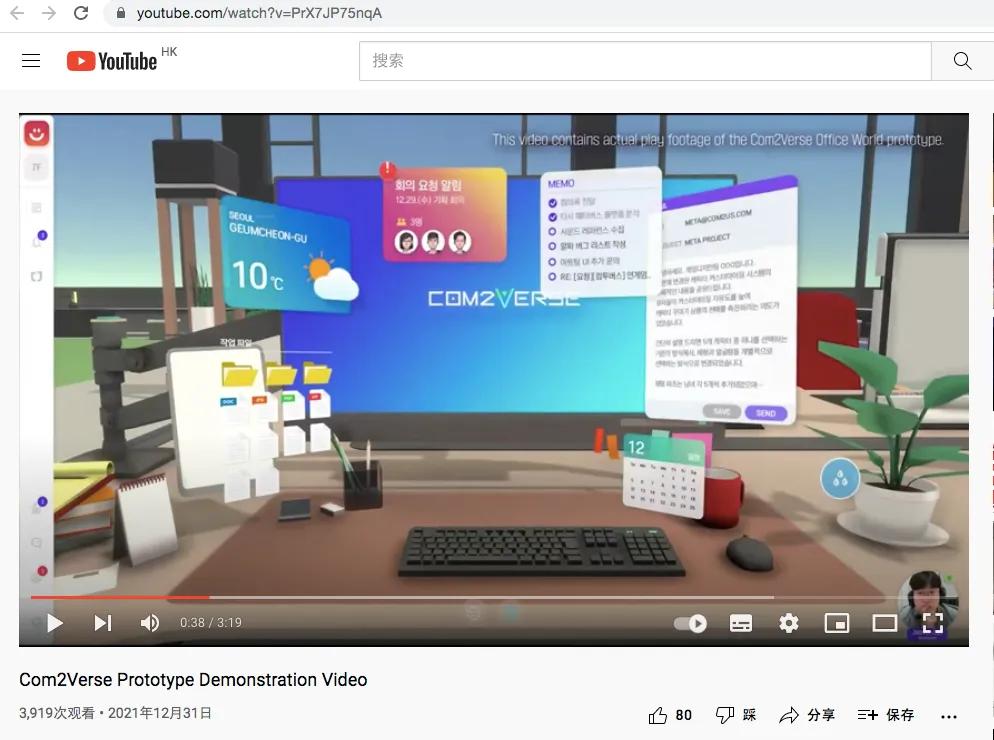Screen dimensions: 994x740
Task: Click the video title text
Action: pyautogui.click(x=193, y=680)
